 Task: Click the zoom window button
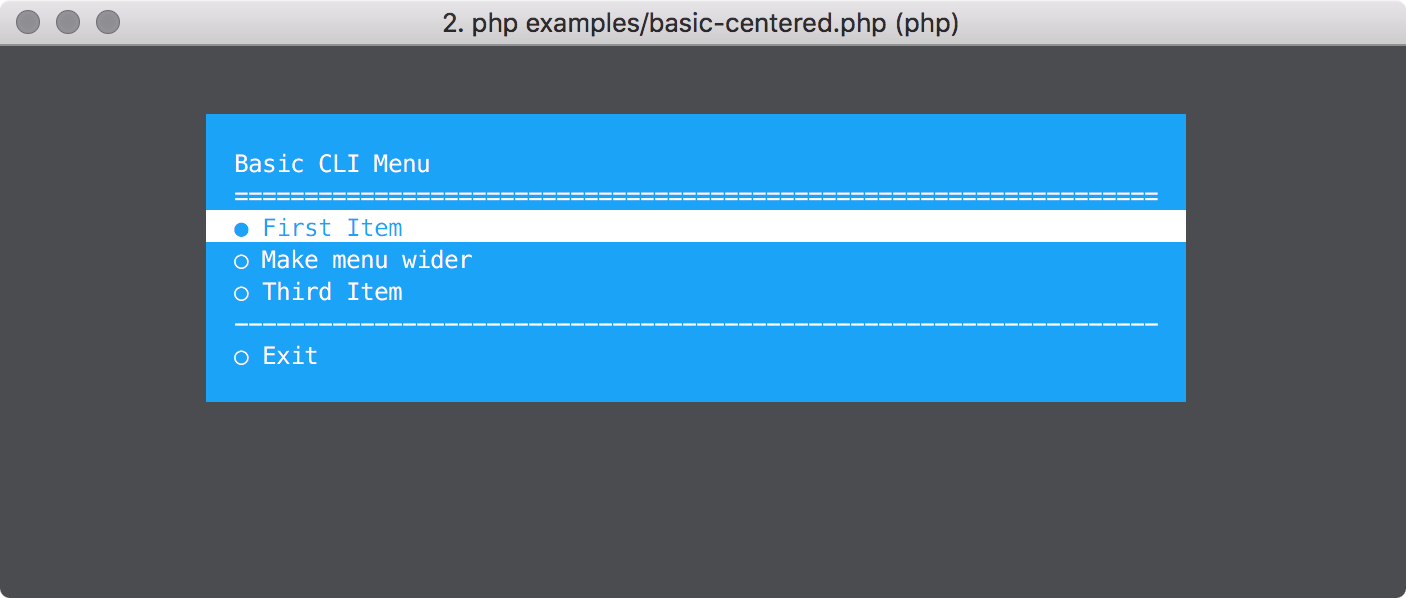pos(107,22)
